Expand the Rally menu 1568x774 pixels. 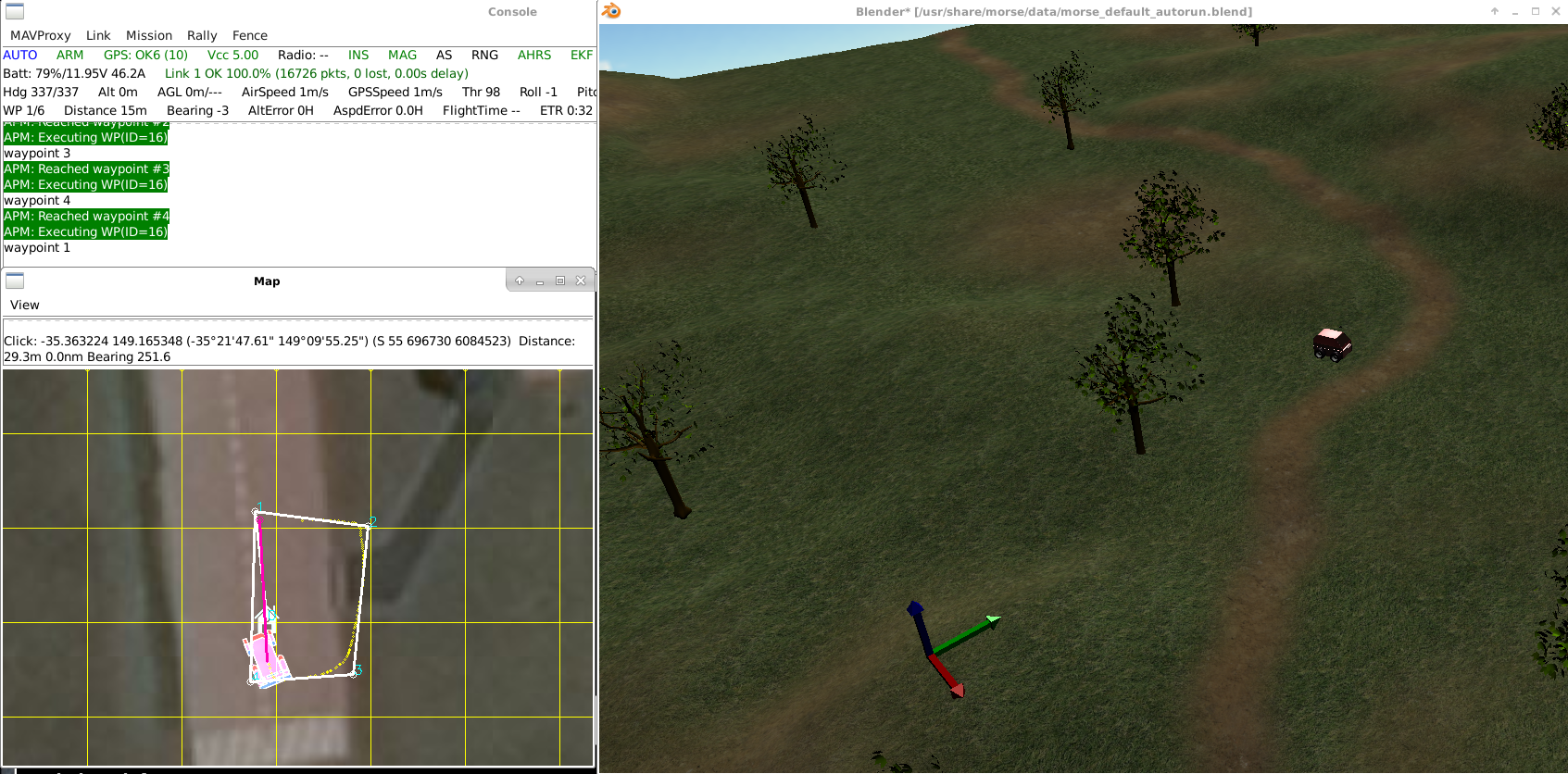202,35
